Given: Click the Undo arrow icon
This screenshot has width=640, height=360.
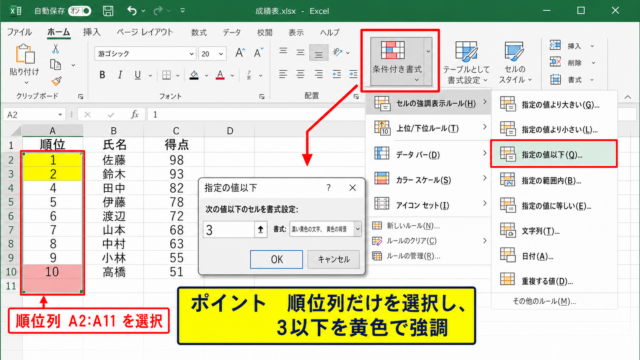Looking at the screenshot, I should pos(131,11).
